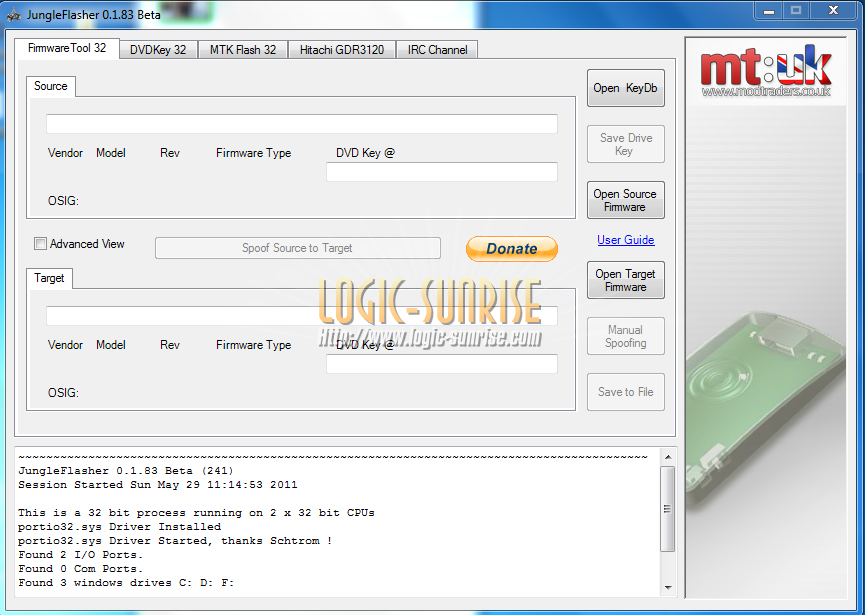Click the log panel scrollbar thumb
Image resolution: width=865 pixels, height=615 pixels.
tap(668, 509)
